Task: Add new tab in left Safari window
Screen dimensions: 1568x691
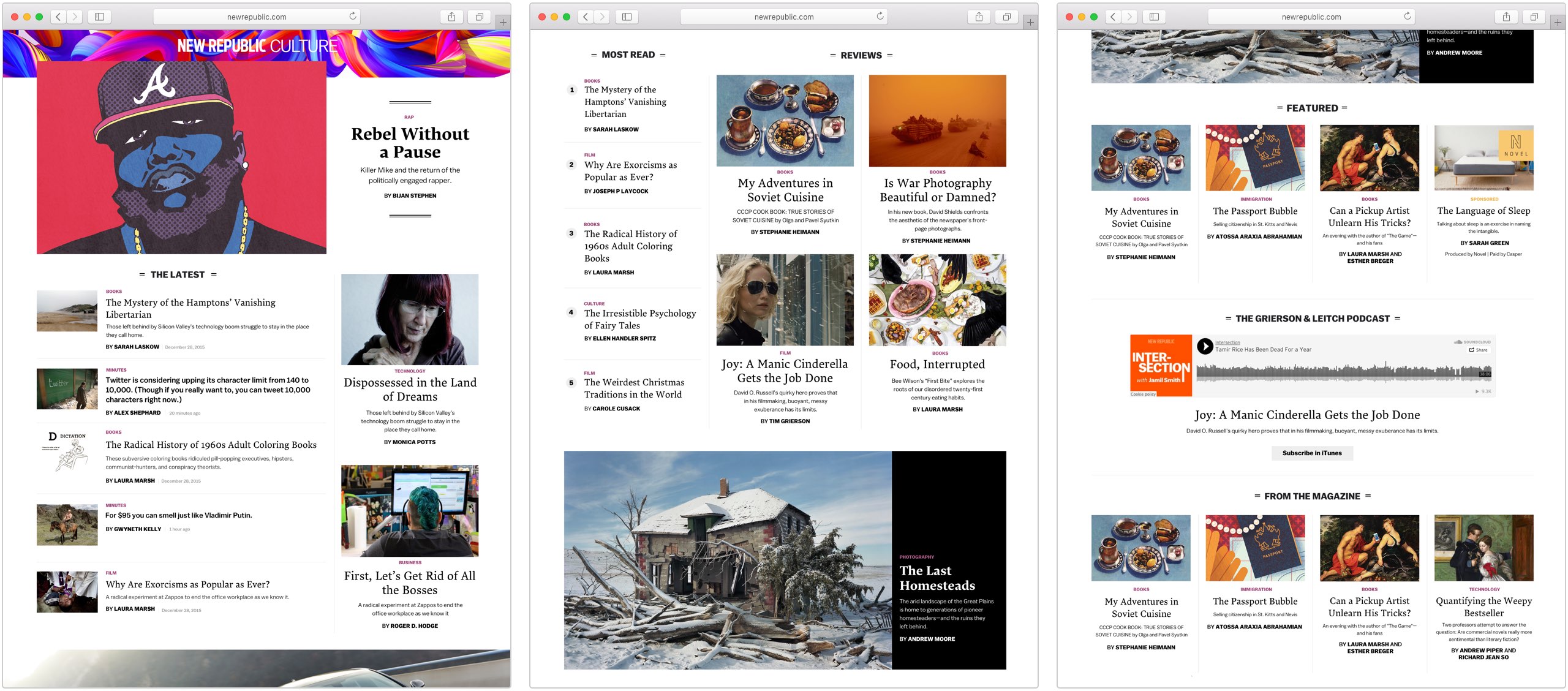Action: (503, 22)
